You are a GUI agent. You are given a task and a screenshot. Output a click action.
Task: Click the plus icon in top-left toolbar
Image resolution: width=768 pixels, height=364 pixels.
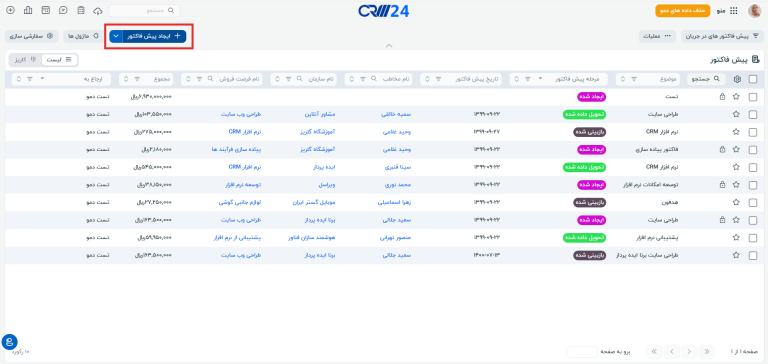point(10,10)
